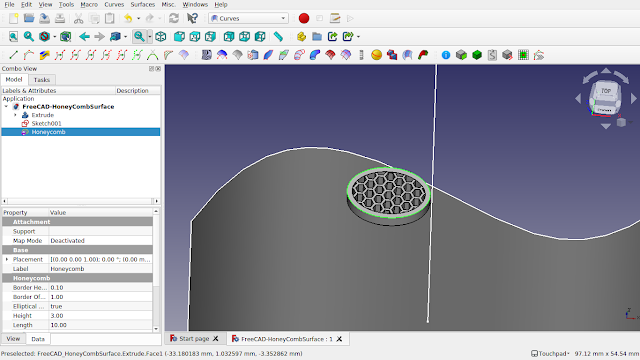Expand the Placement property row
This screenshot has width=640, height=360.
[7, 259]
